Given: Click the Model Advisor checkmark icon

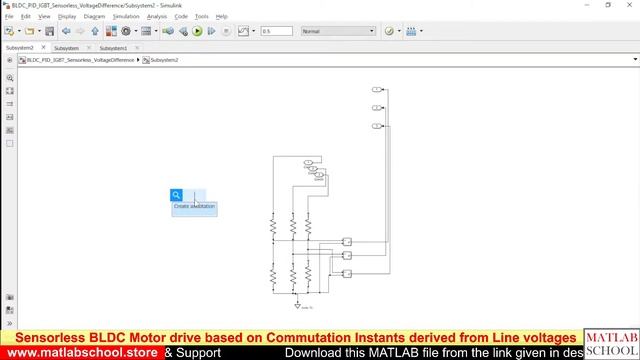Looking at the screenshot, I should 389,31.
